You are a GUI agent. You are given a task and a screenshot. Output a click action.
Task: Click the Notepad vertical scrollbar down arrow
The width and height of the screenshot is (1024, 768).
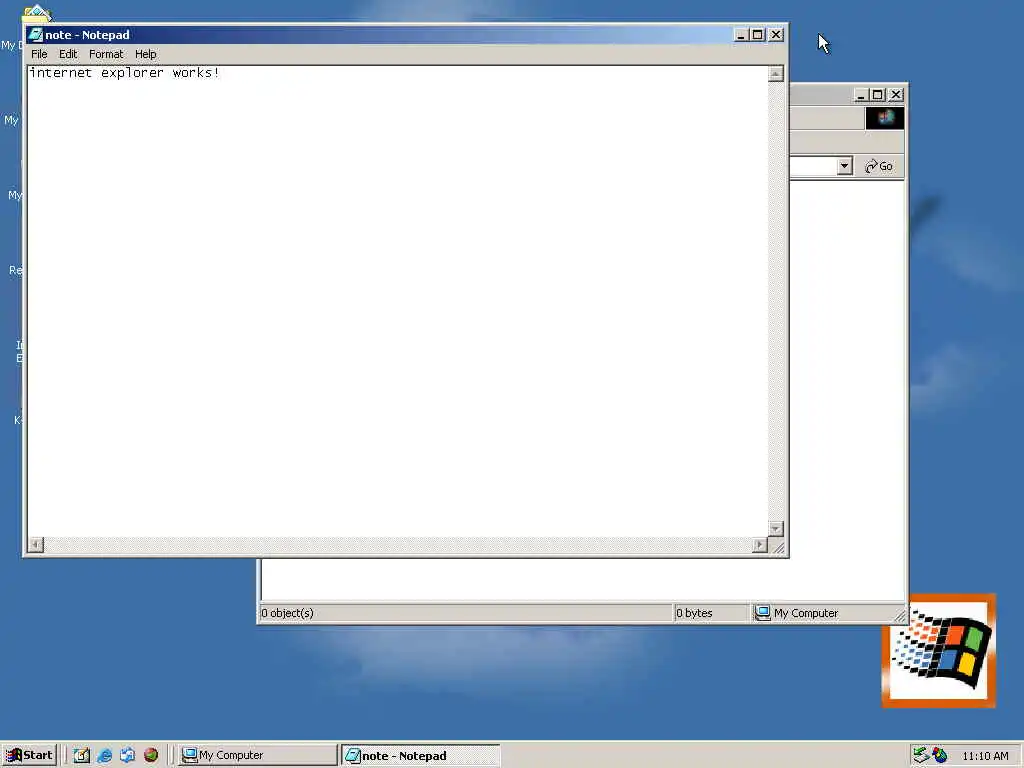point(776,529)
